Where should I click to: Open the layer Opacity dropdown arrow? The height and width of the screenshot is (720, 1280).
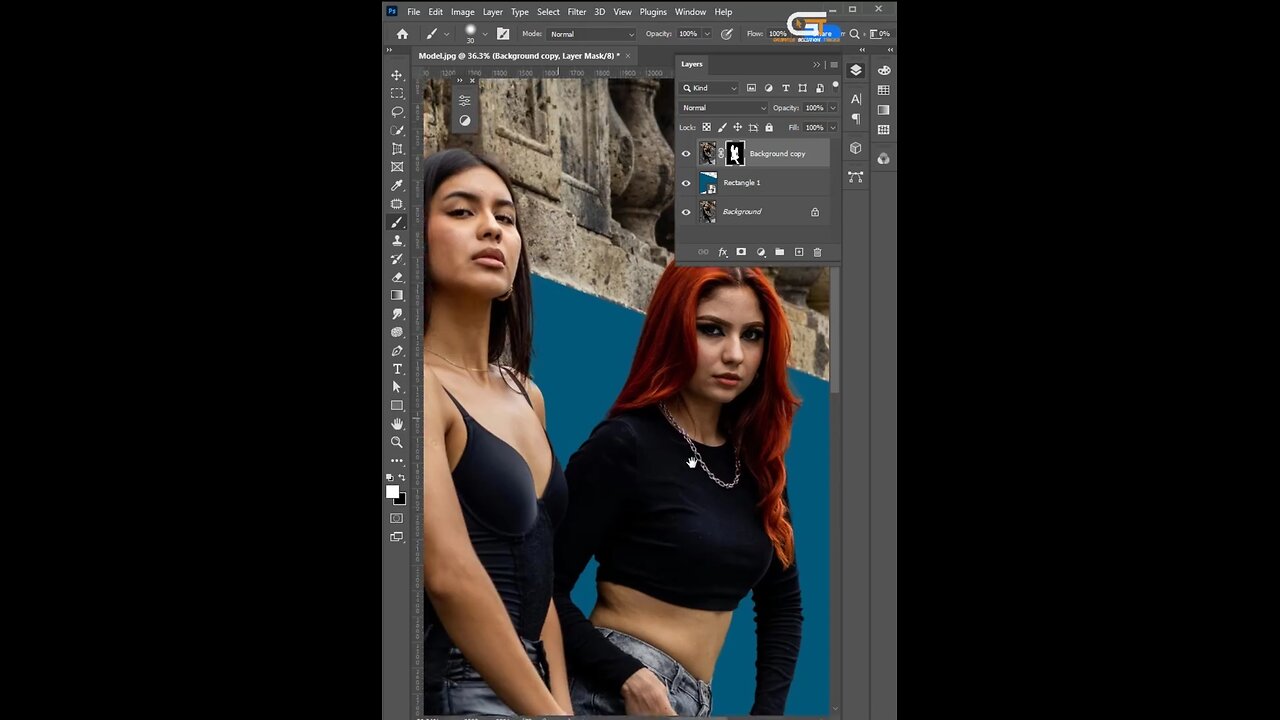(834, 108)
